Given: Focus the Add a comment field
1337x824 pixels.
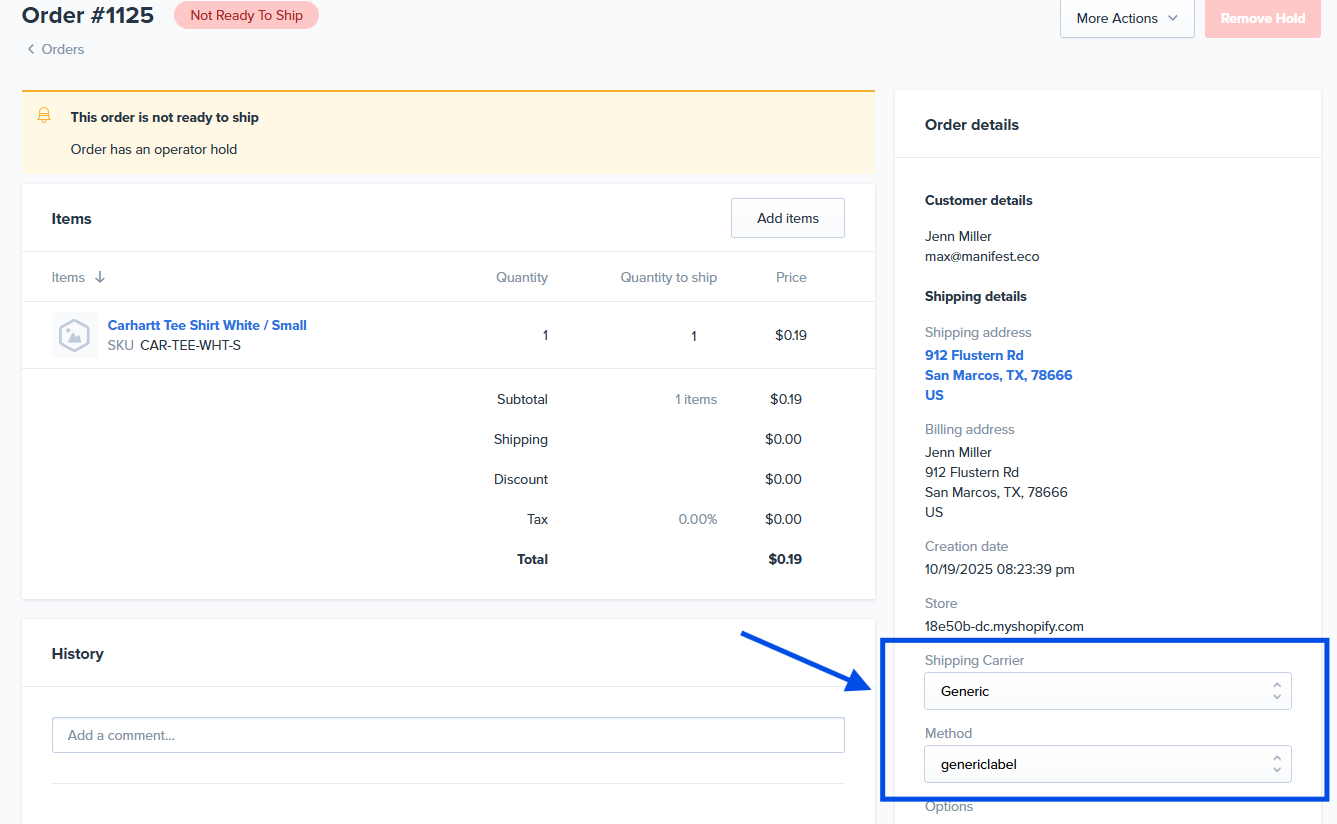Looking at the screenshot, I should coord(448,735).
